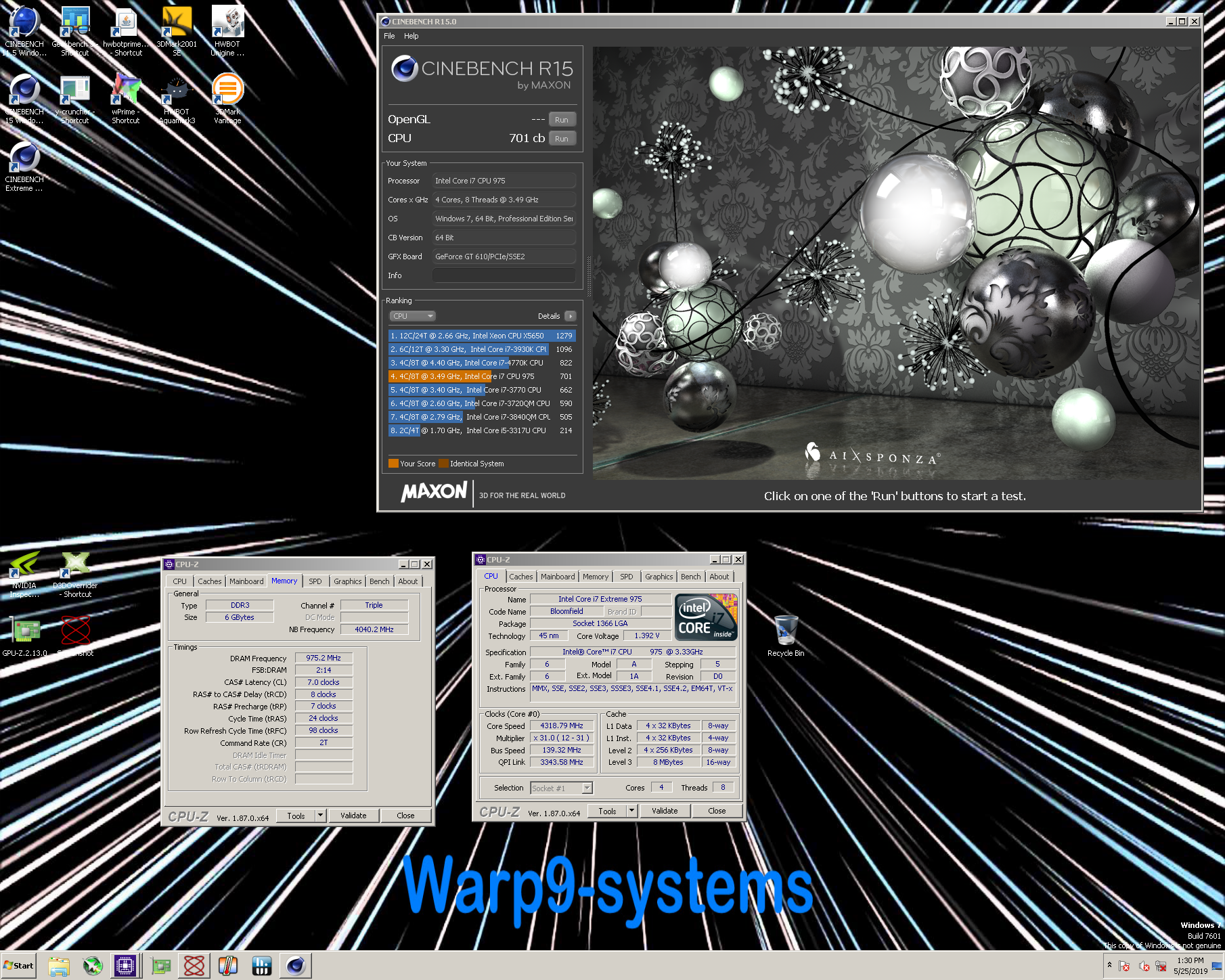Screen dimensions: 1225x980
Task: Open About tab in the Memory CPU-Z window
Action: 408,581
